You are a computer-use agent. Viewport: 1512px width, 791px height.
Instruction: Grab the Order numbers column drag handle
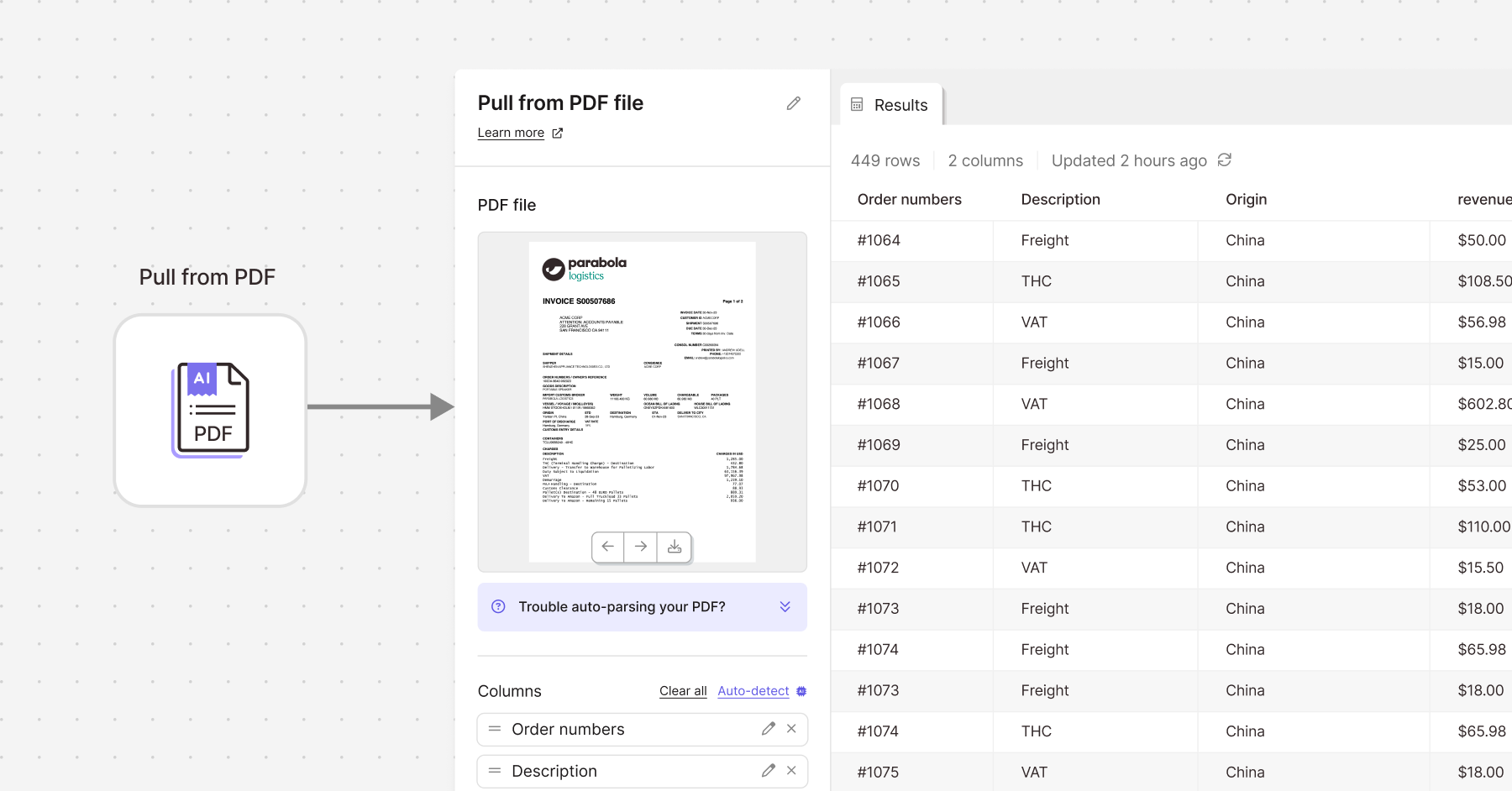[495, 729]
